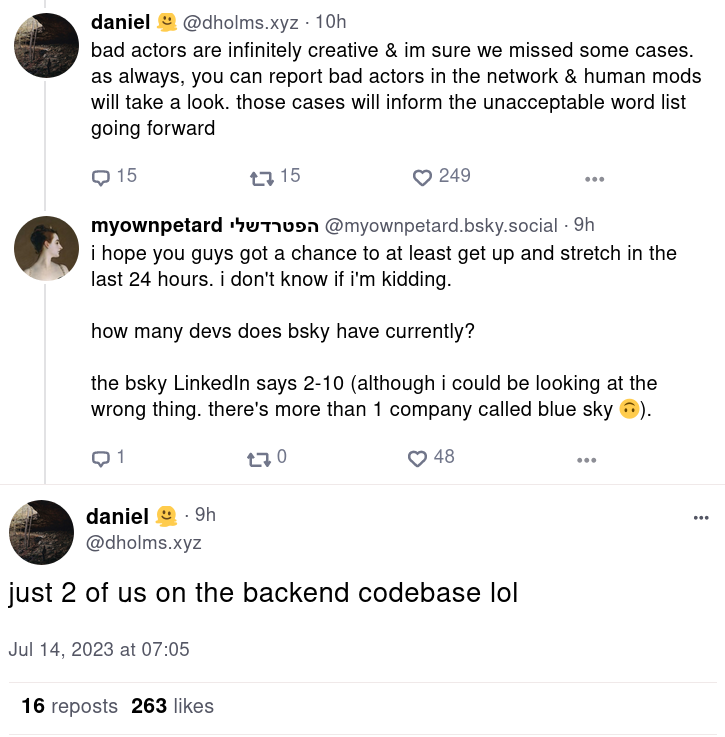Open more options on daniel's first post
The height and width of the screenshot is (737, 725).
594,179
